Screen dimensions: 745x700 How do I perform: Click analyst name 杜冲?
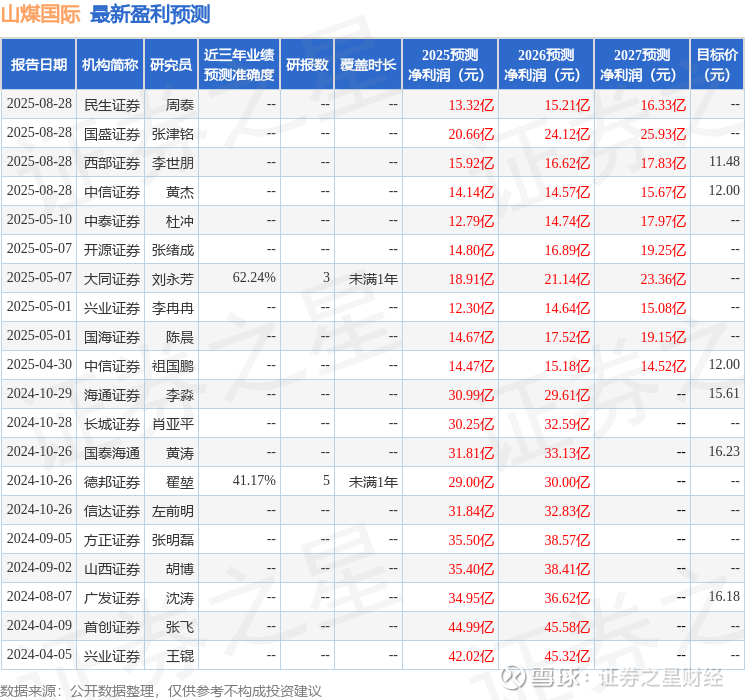(x=180, y=221)
